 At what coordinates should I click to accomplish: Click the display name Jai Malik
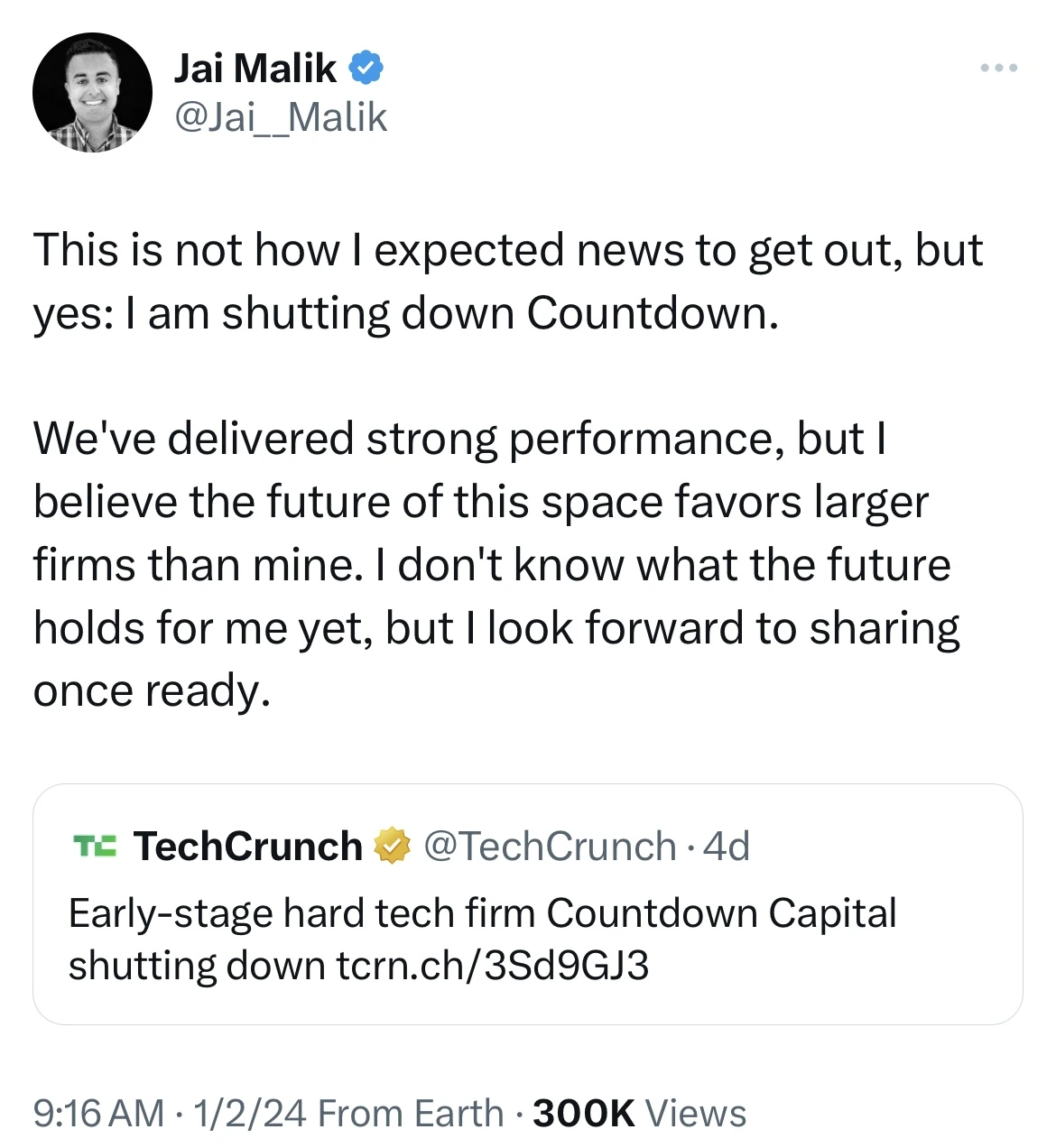[x=255, y=69]
